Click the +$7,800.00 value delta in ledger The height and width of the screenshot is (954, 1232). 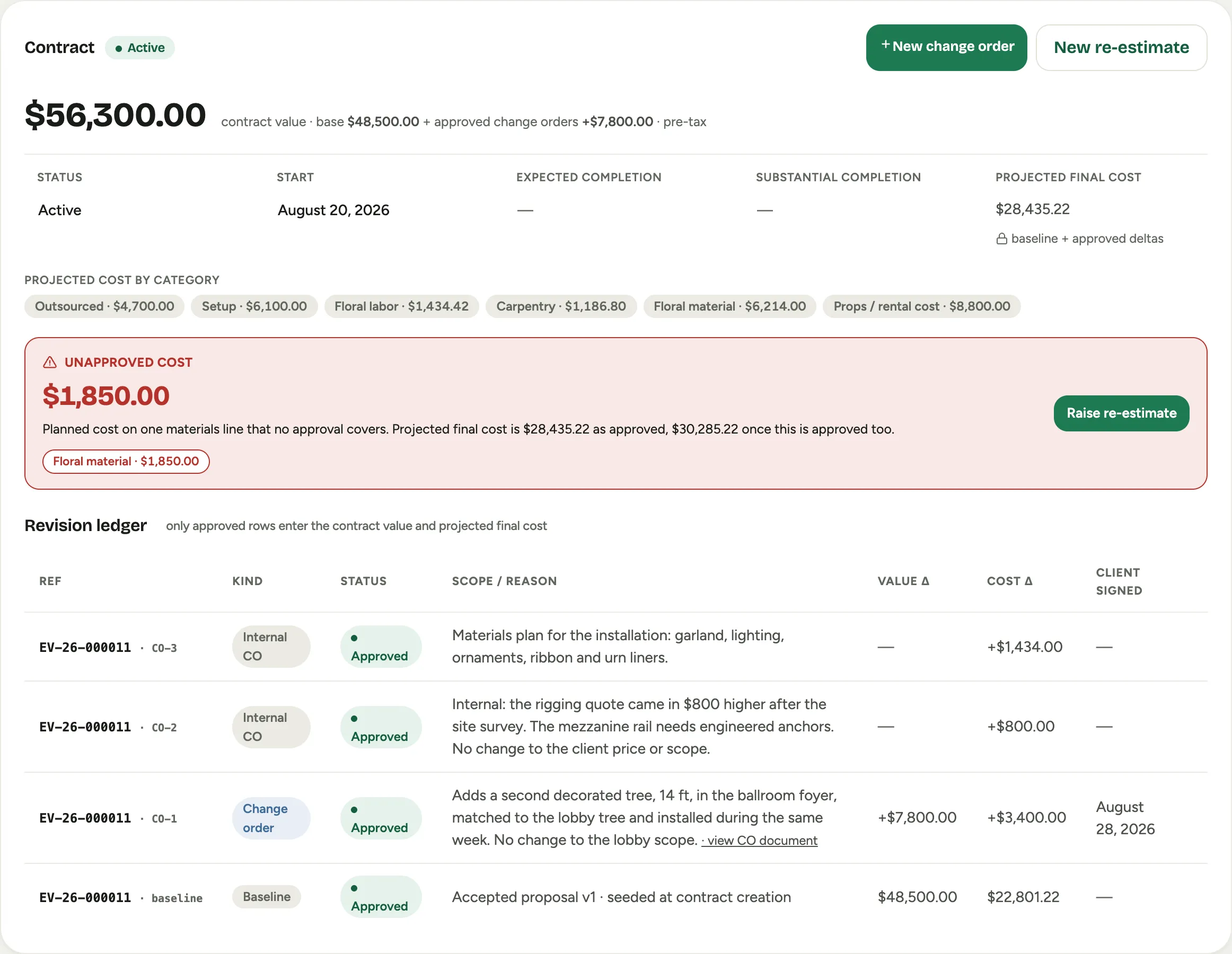(x=917, y=818)
